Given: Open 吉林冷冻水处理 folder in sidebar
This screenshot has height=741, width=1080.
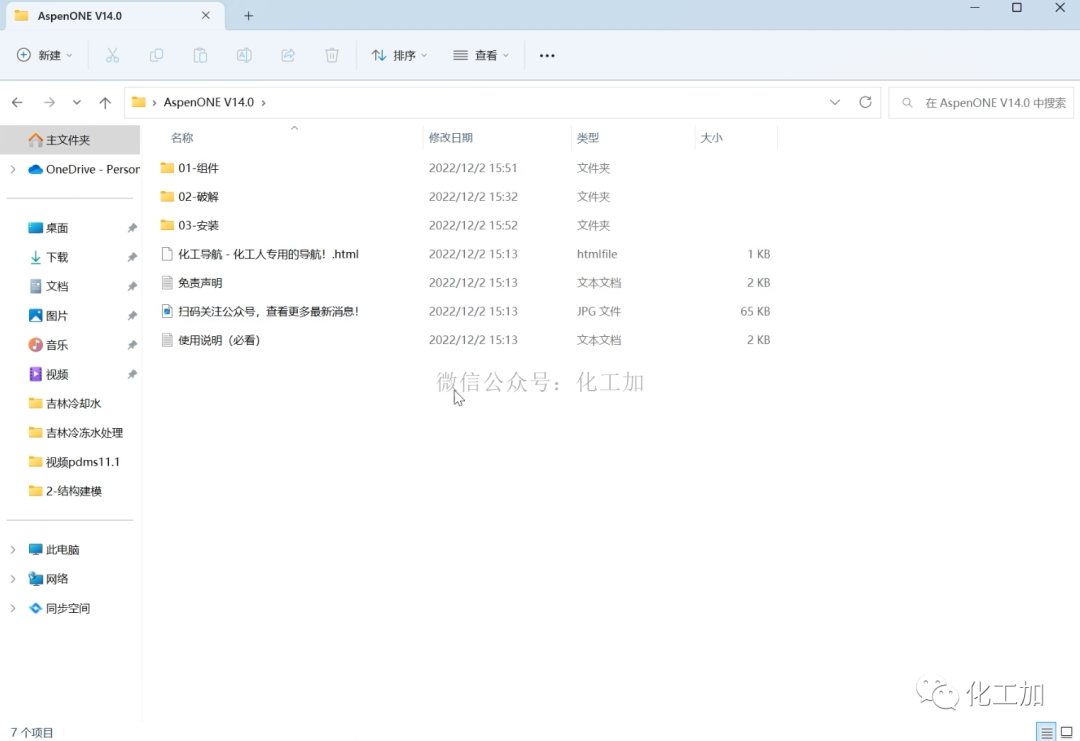Looking at the screenshot, I should coord(76,433).
